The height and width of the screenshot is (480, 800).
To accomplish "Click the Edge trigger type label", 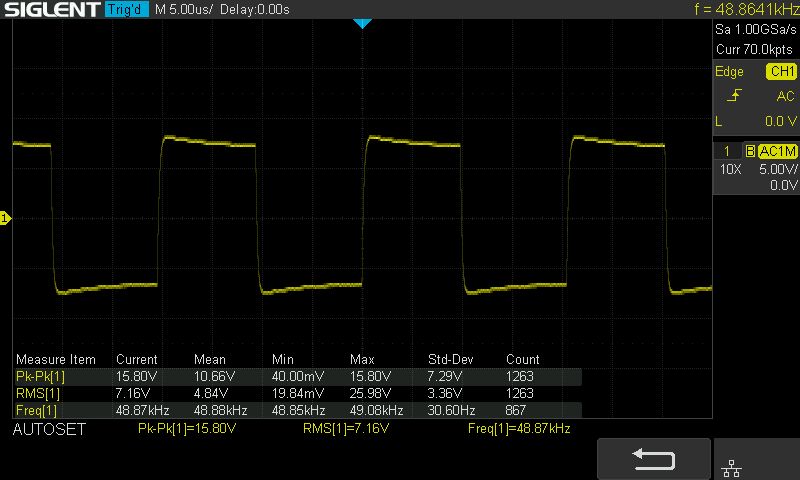I will (x=729, y=71).
